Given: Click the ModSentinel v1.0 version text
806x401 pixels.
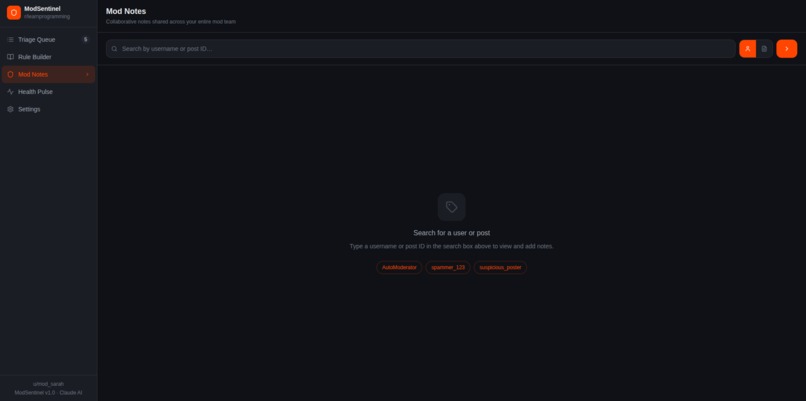Looking at the screenshot, I should pyautogui.click(x=48, y=393).
